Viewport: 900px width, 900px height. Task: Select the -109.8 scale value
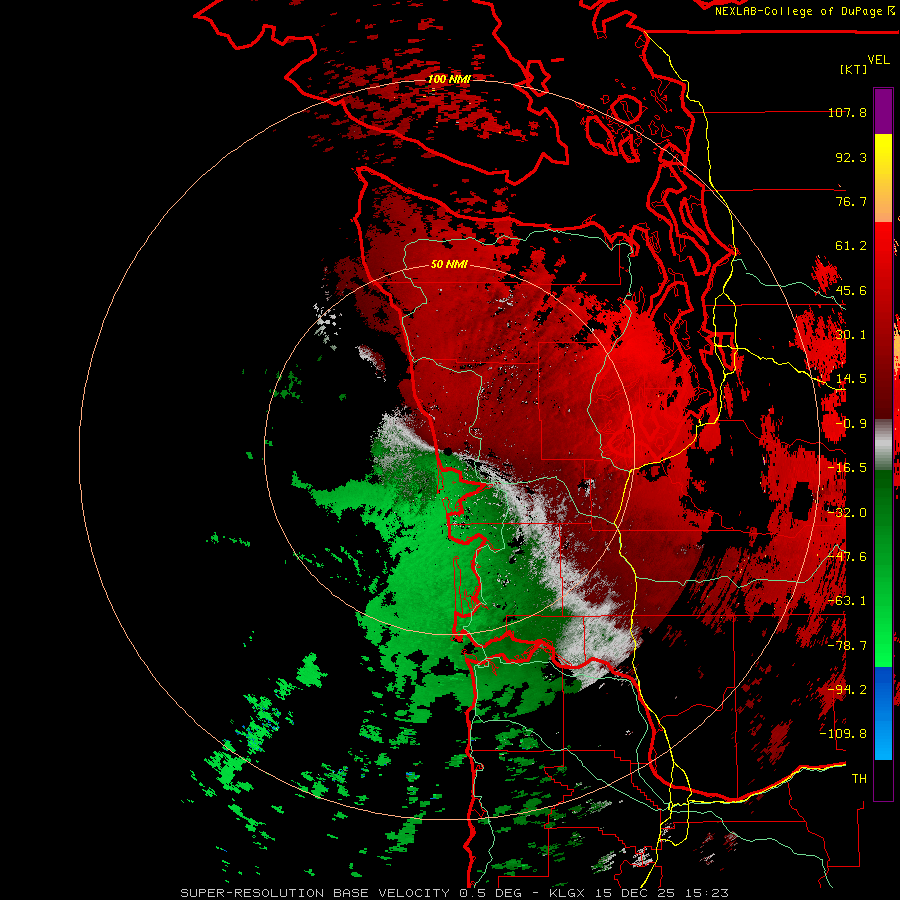(843, 734)
